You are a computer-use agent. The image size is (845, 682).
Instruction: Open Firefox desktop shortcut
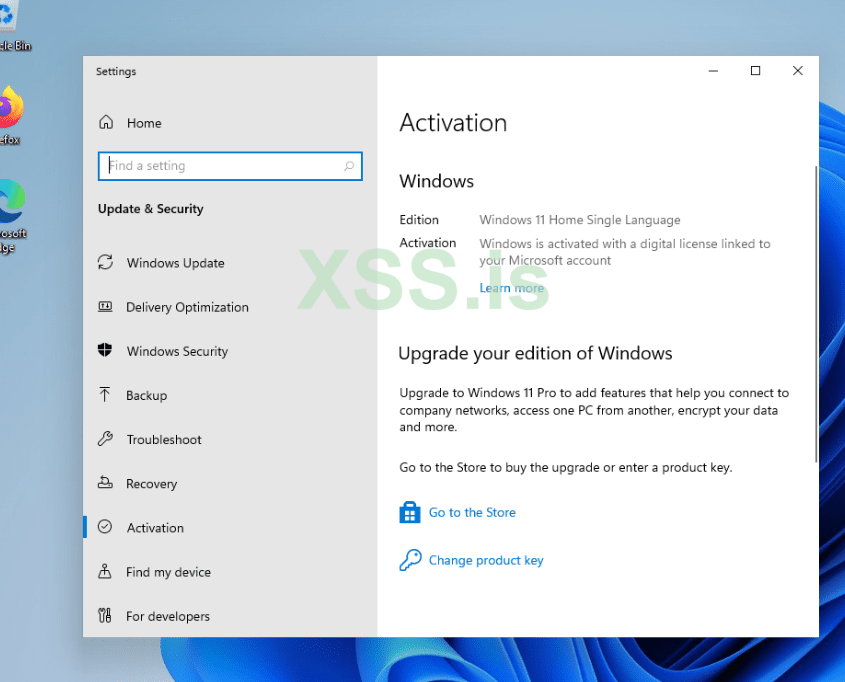point(10,115)
